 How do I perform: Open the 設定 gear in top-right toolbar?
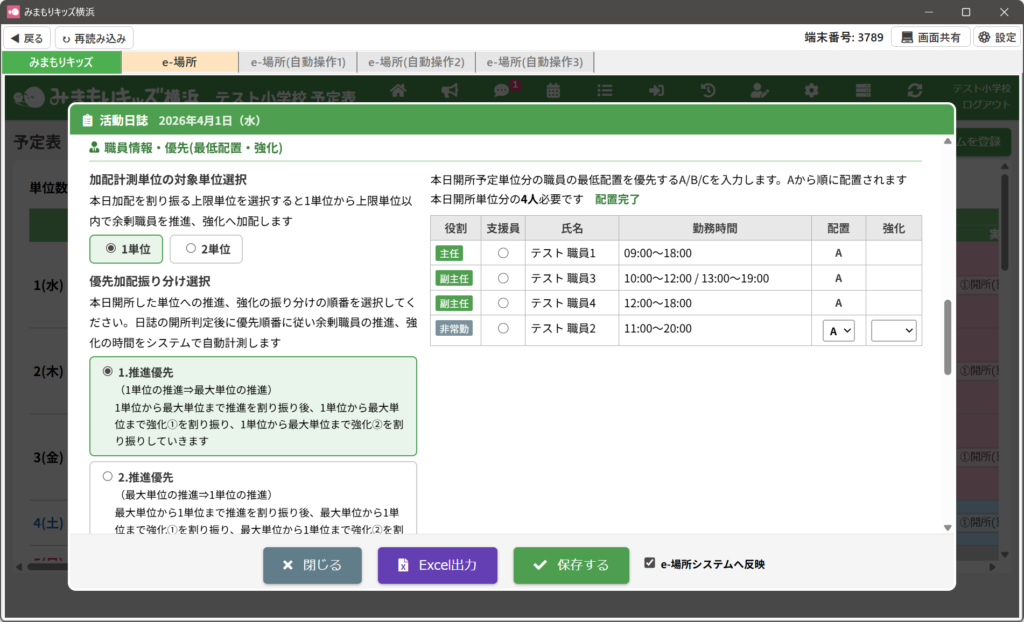pyautogui.click(x=996, y=38)
